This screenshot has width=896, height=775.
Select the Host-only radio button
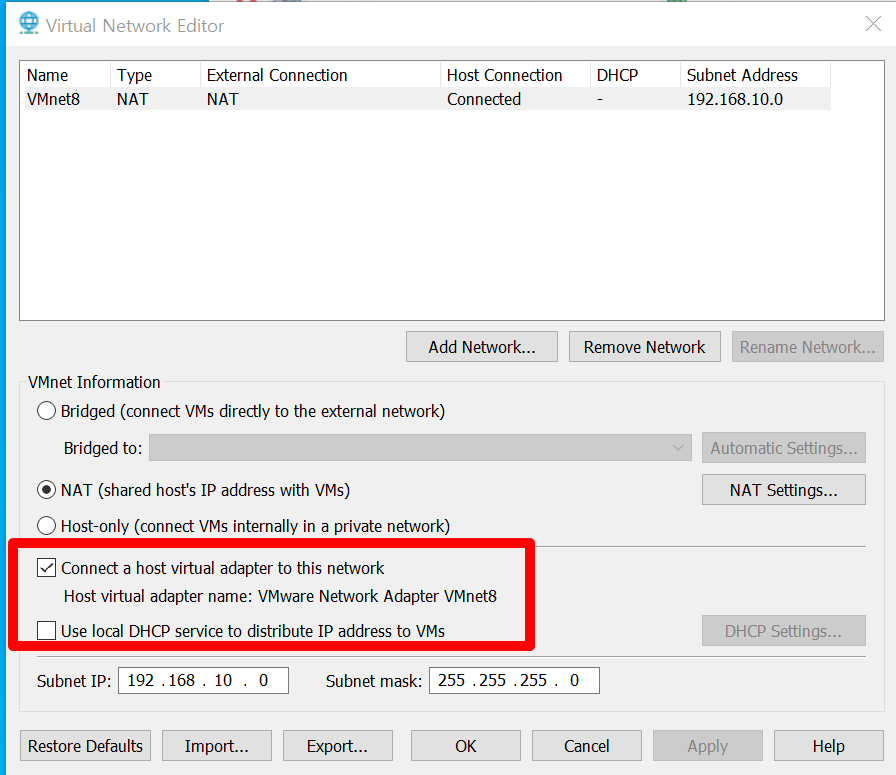tap(46, 526)
